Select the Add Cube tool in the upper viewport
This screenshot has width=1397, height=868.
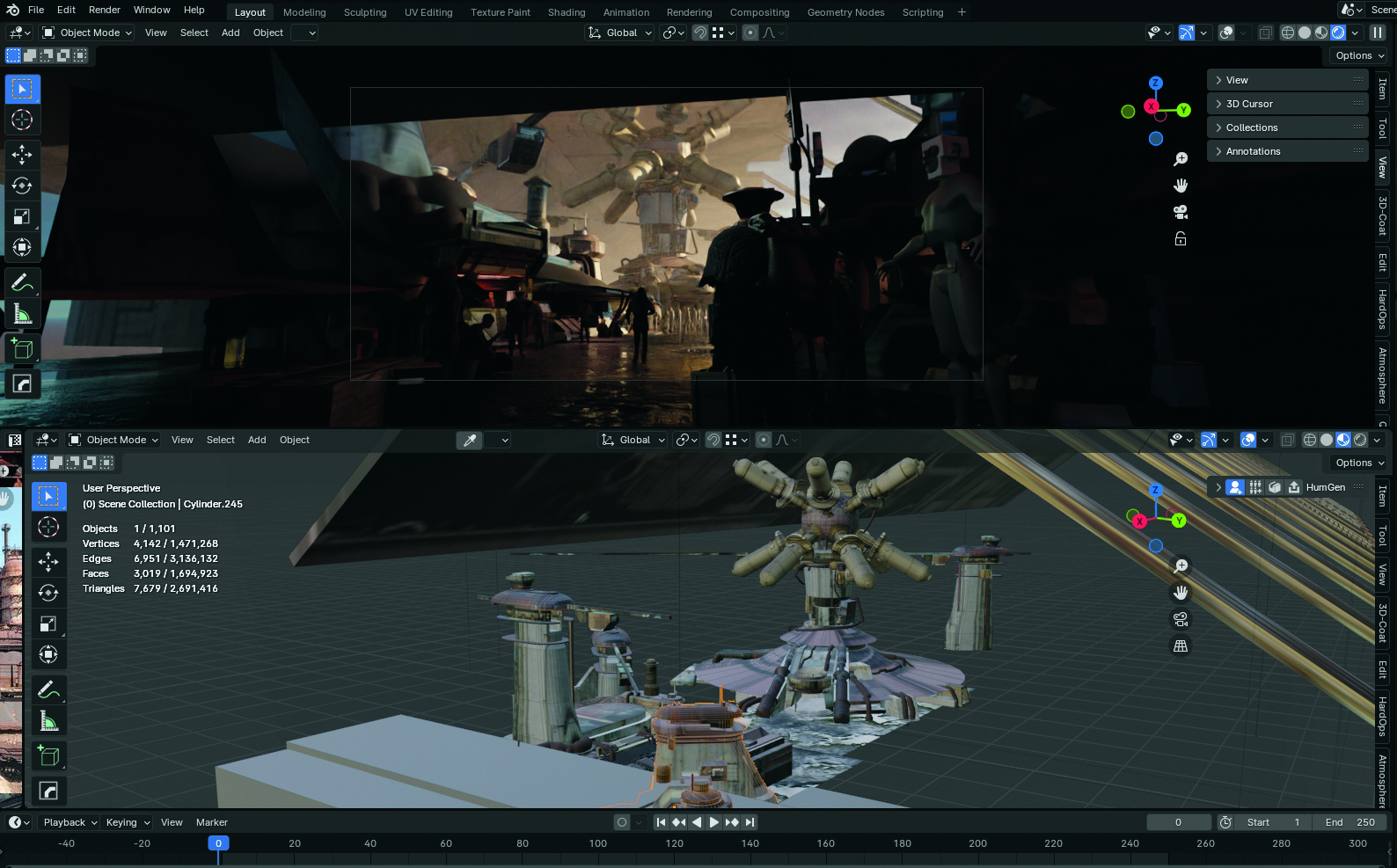[x=22, y=349]
